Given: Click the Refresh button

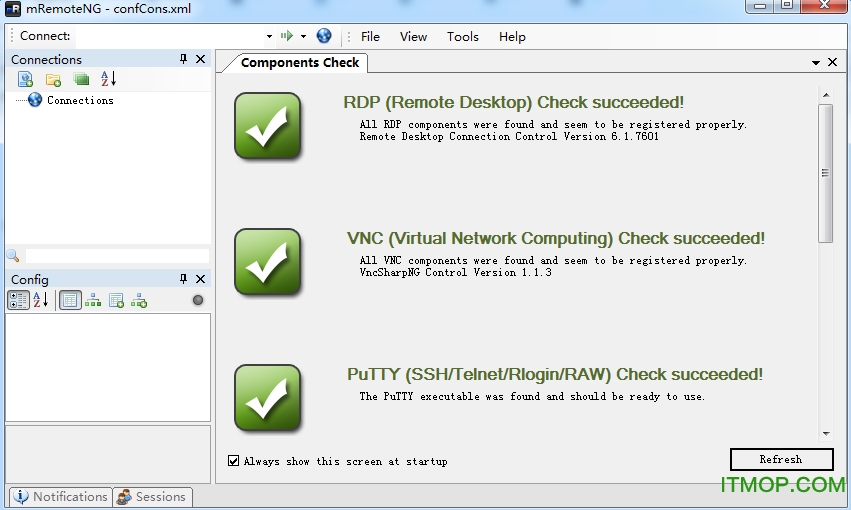Looking at the screenshot, I should coord(782,460).
